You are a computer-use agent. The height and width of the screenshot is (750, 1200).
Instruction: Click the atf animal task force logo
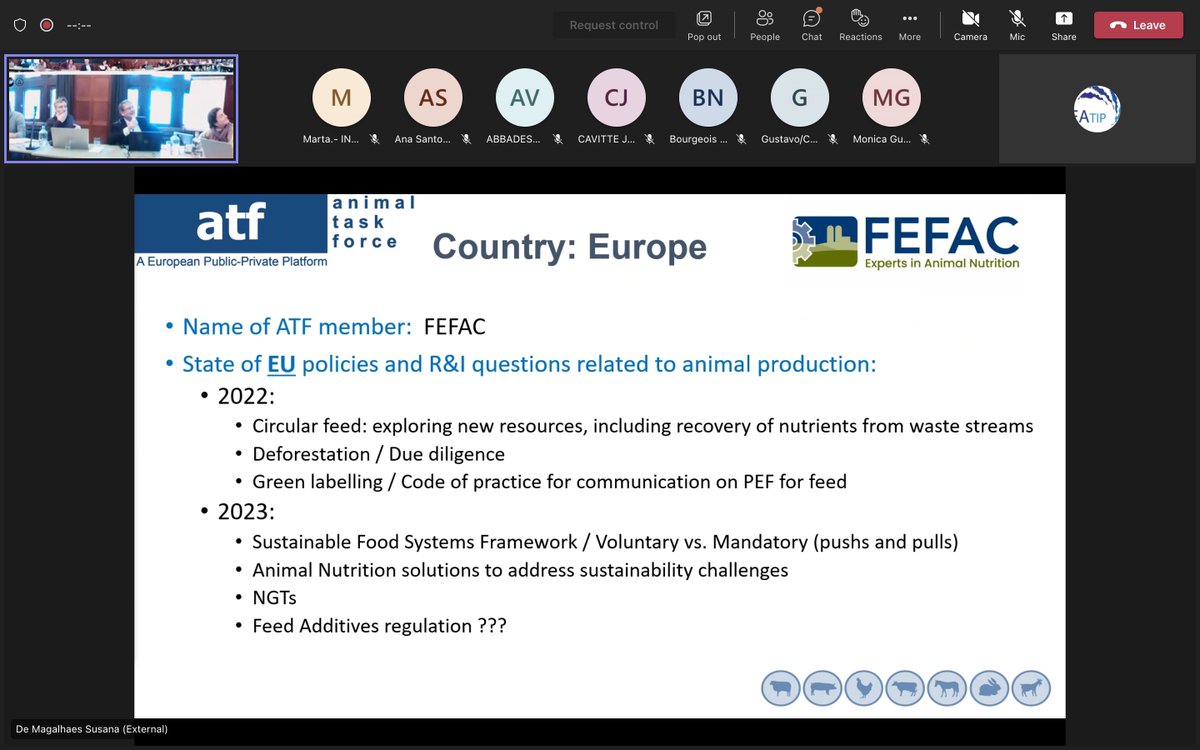click(275, 230)
